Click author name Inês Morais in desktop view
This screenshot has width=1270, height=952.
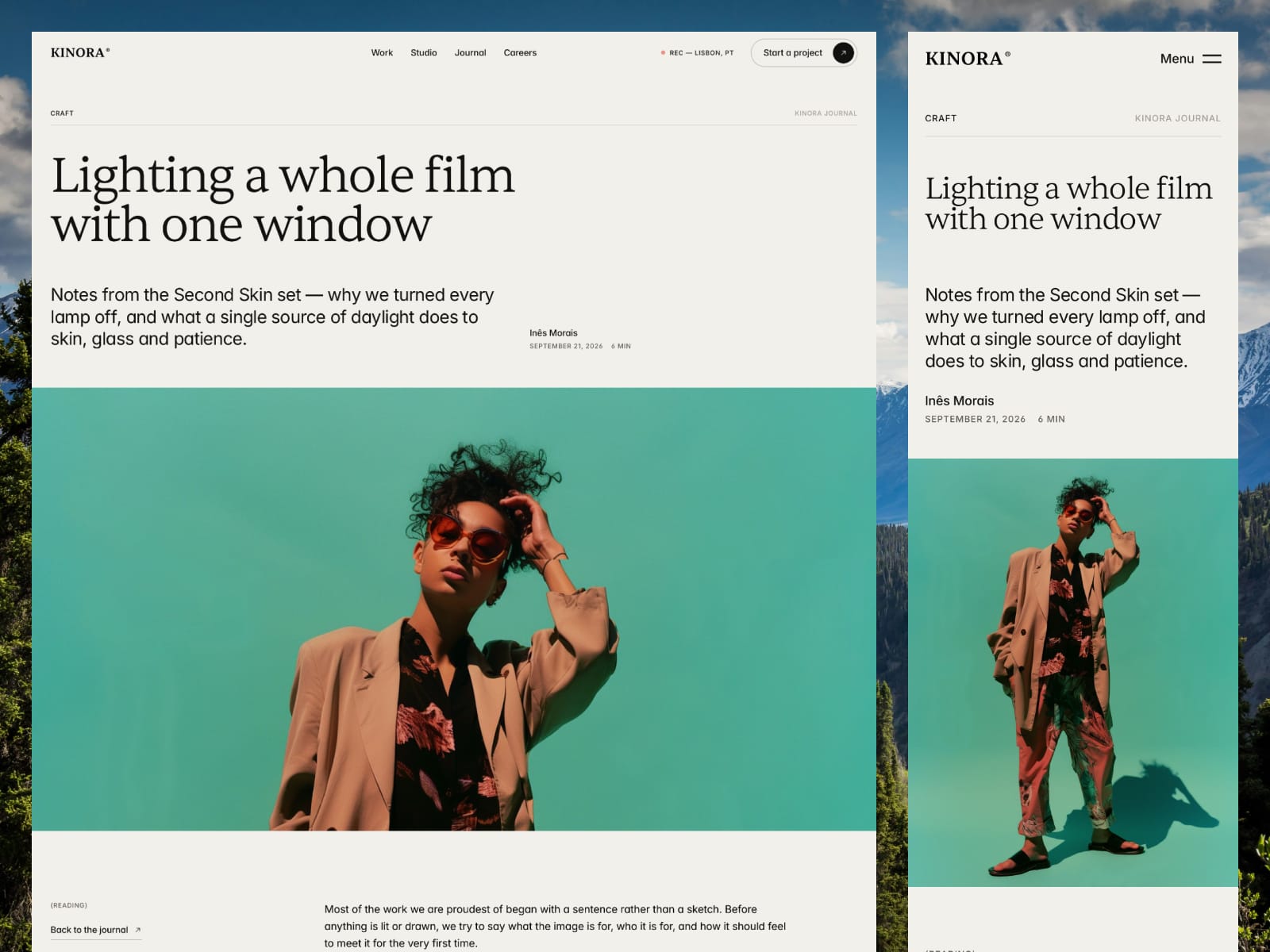(553, 333)
